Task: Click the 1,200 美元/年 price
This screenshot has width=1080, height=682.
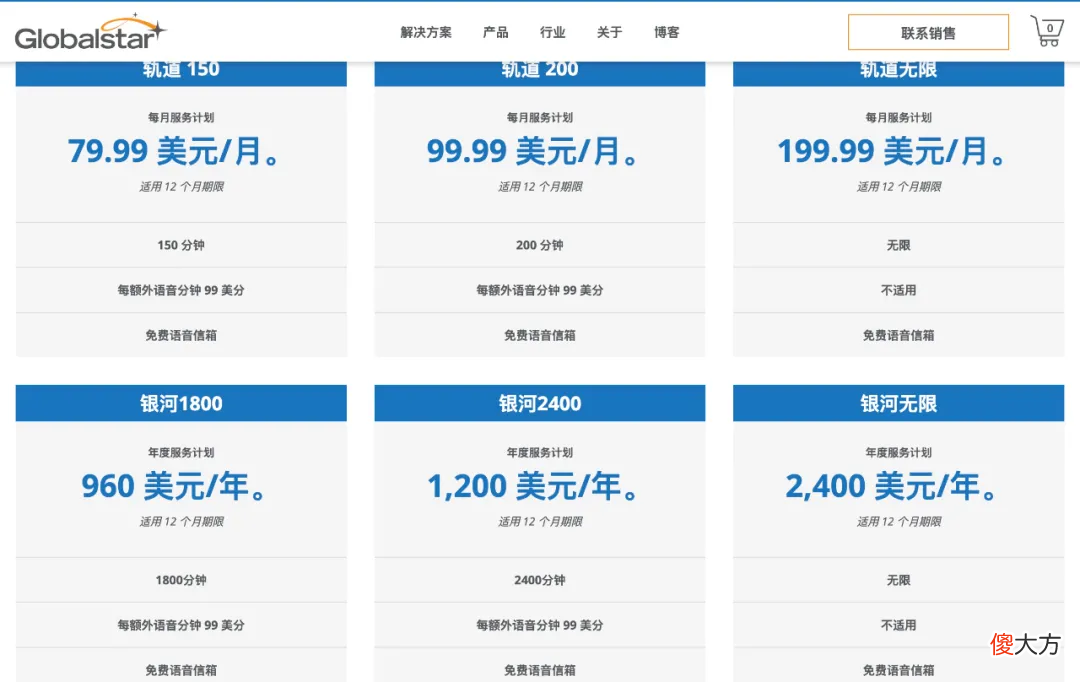Action: (x=532, y=486)
